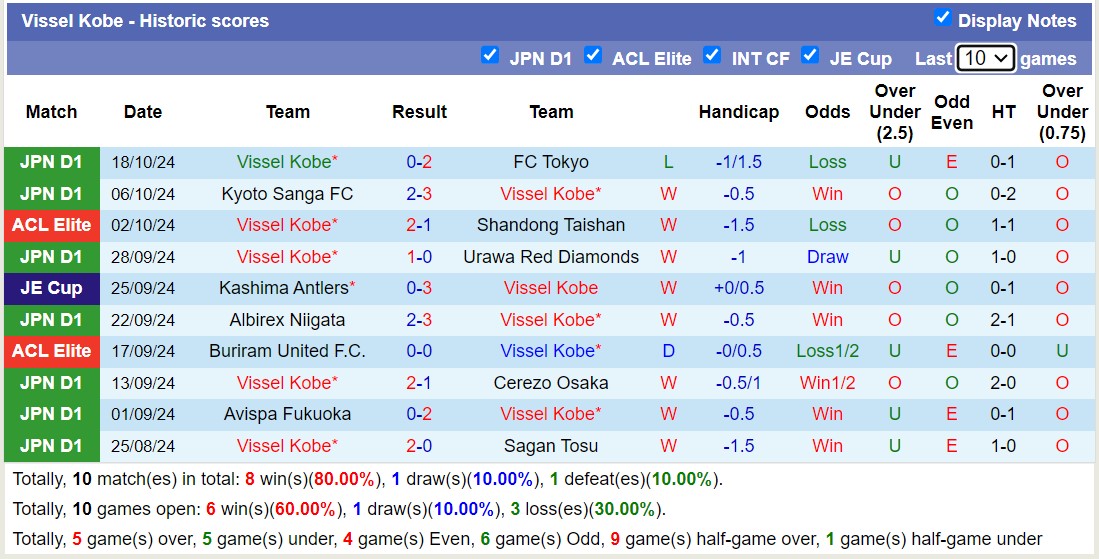Disable the ACL Elite filter checkbox
Viewport: 1099px width, 559px height.
coord(593,55)
